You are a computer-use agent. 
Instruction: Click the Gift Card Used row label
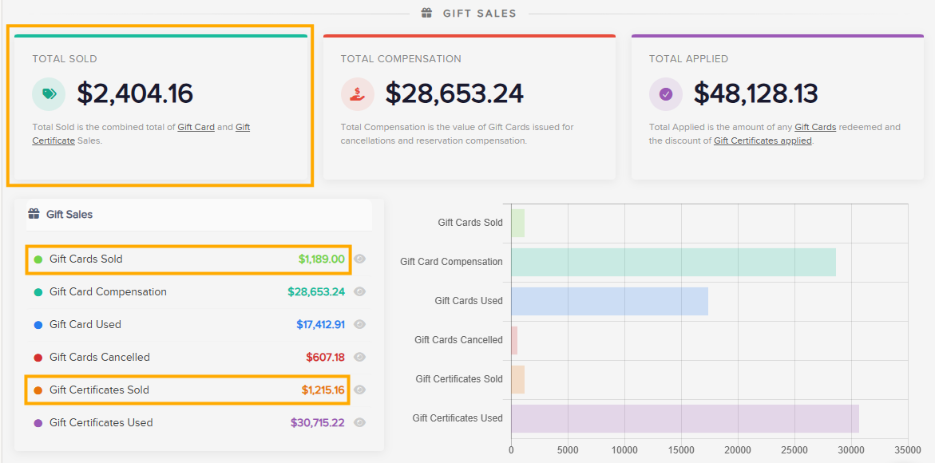point(85,324)
